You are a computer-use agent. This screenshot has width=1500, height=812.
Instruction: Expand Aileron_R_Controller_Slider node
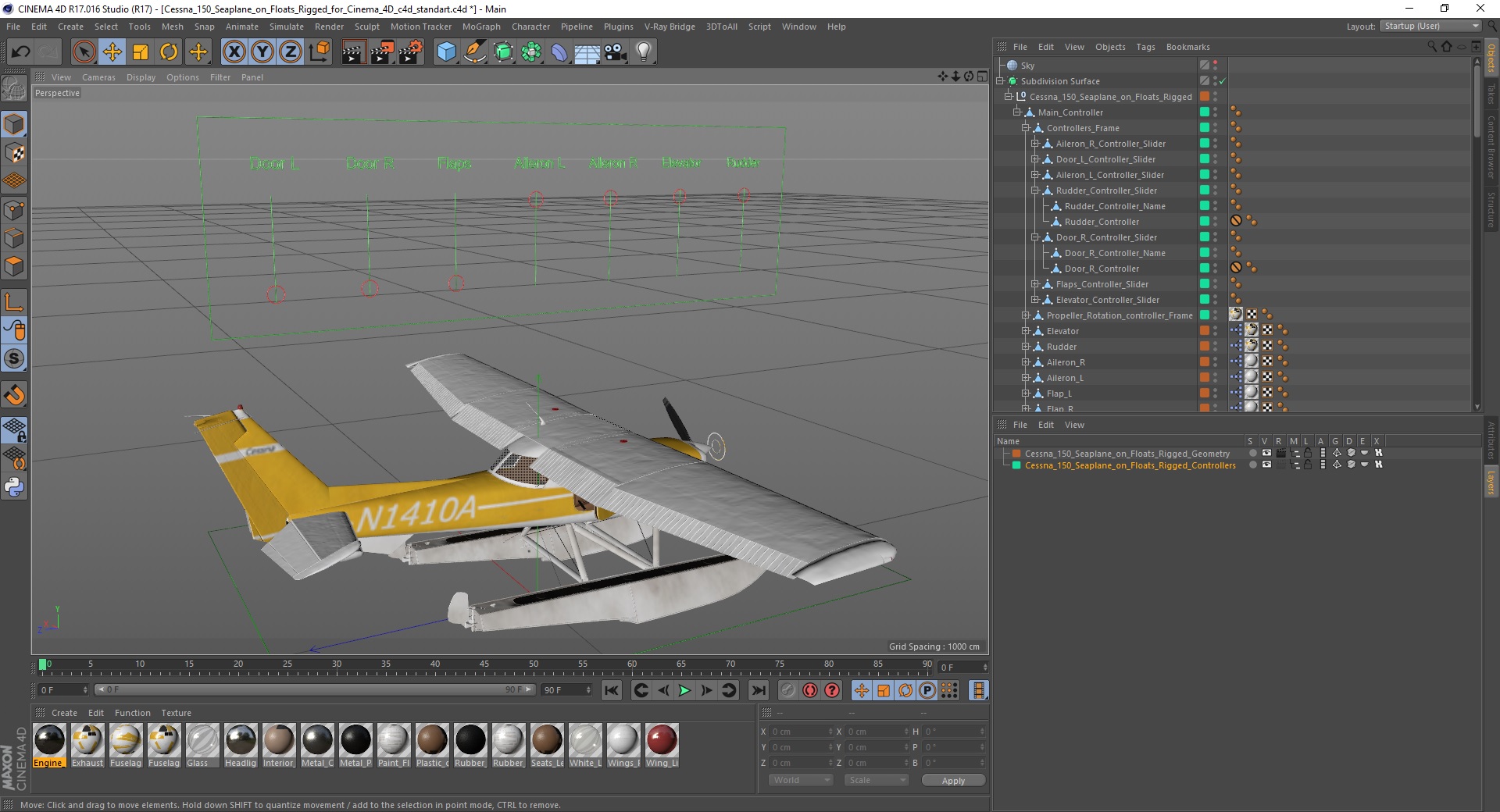(x=1034, y=143)
